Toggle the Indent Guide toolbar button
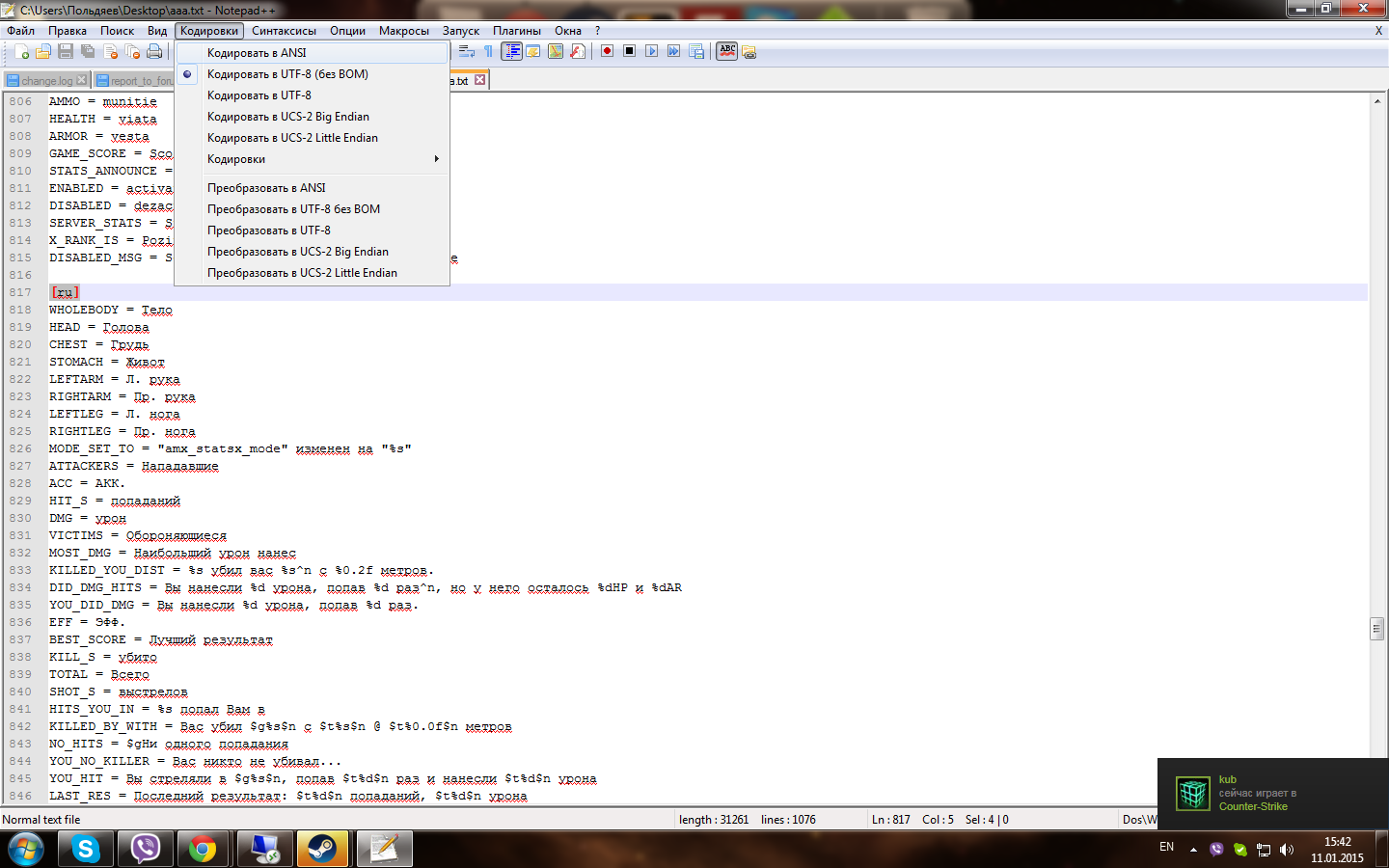The image size is (1389, 868). pyautogui.click(x=511, y=51)
